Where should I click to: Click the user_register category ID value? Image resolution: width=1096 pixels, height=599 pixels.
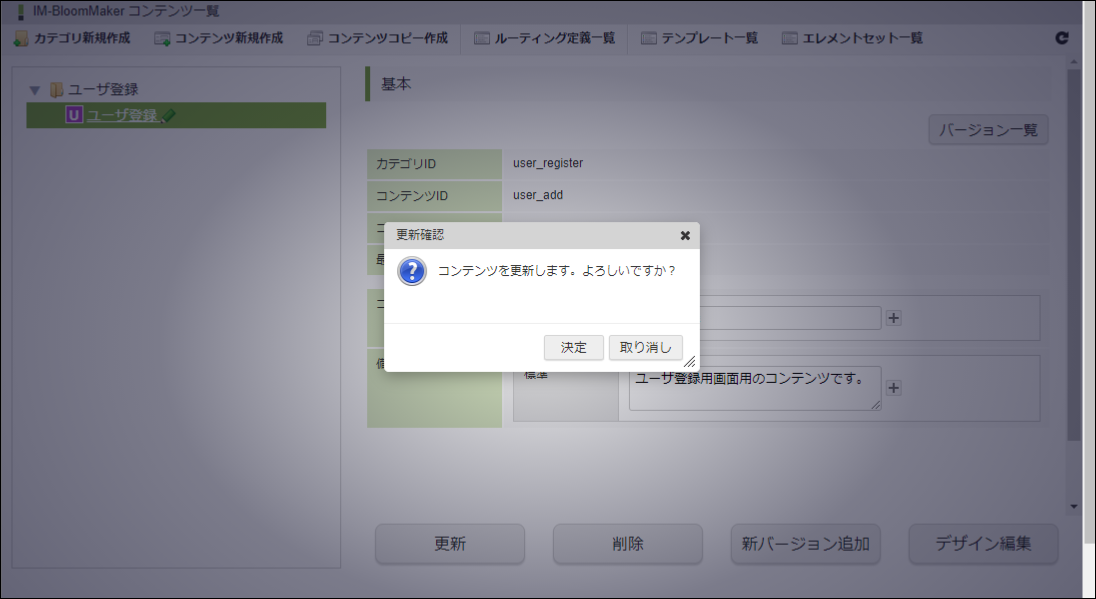click(x=548, y=163)
